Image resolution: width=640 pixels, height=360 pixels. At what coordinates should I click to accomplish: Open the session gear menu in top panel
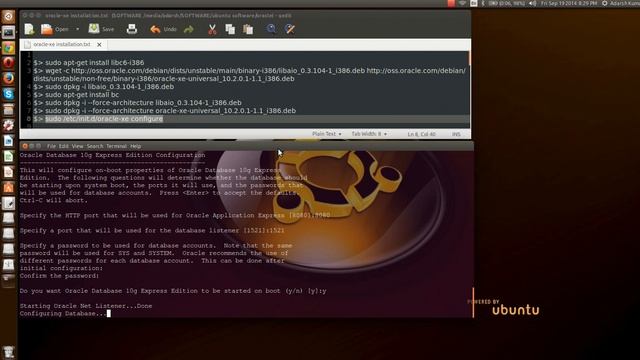point(604,3)
